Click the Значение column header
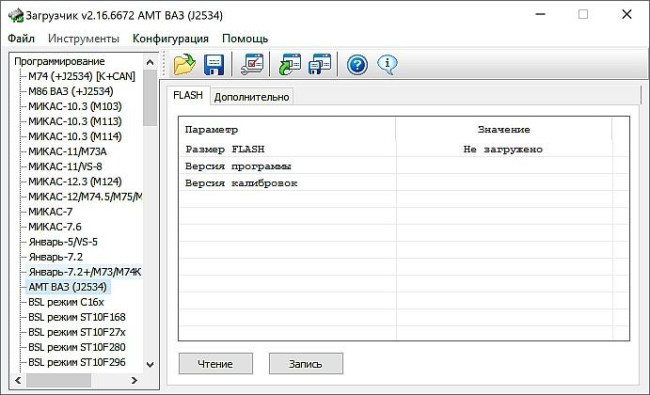The width and height of the screenshot is (650, 395). click(504, 130)
